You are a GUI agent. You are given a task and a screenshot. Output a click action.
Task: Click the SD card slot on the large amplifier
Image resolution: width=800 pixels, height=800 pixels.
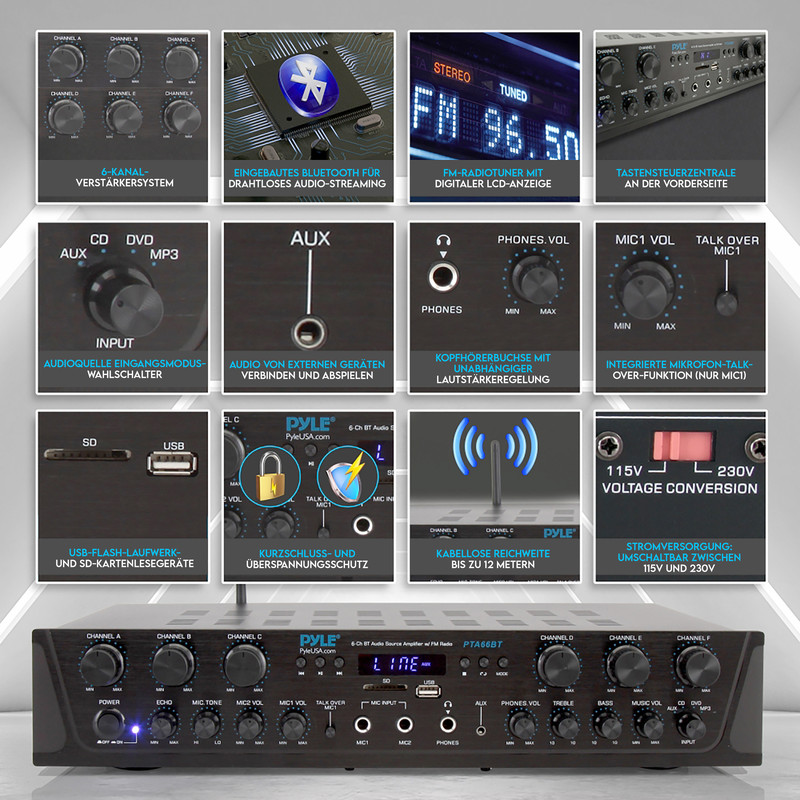(x=385, y=687)
